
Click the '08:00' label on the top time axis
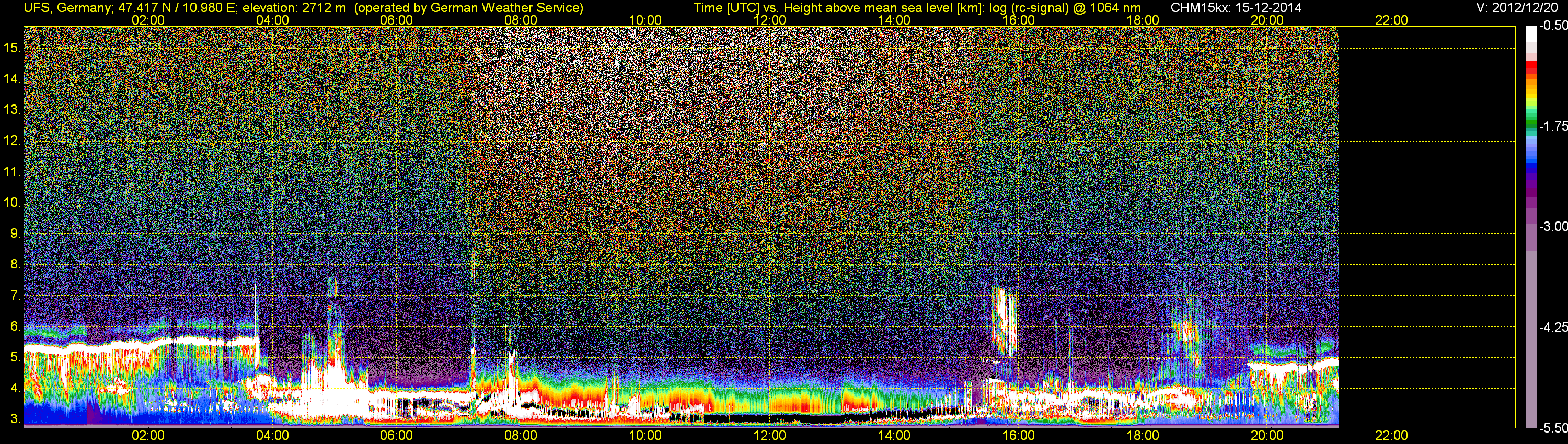[x=521, y=20]
